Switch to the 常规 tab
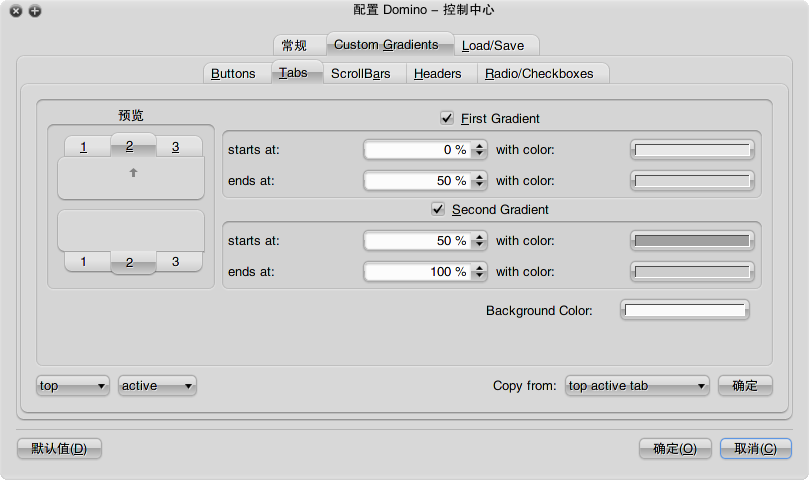This screenshot has width=809, height=480. [300, 45]
